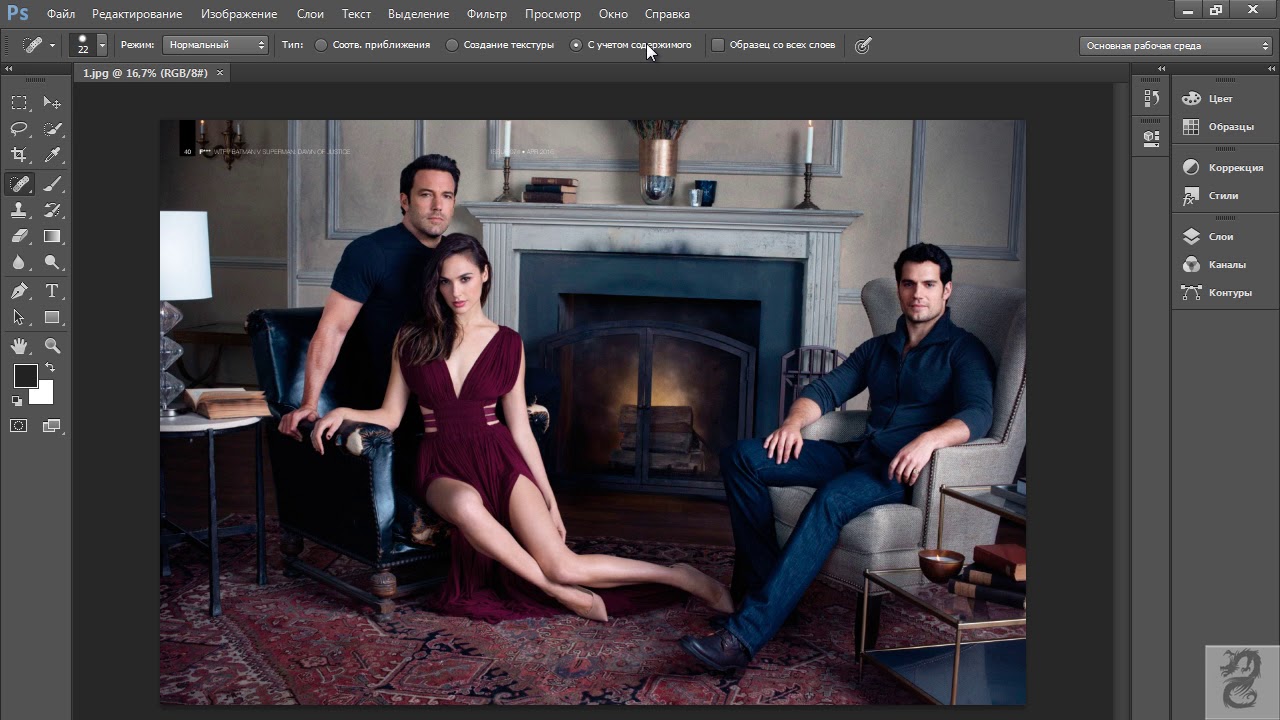Screen dimensions: 1280x720
Task: Close the 1.jpg document tab
Action: [x=220, y=73]
